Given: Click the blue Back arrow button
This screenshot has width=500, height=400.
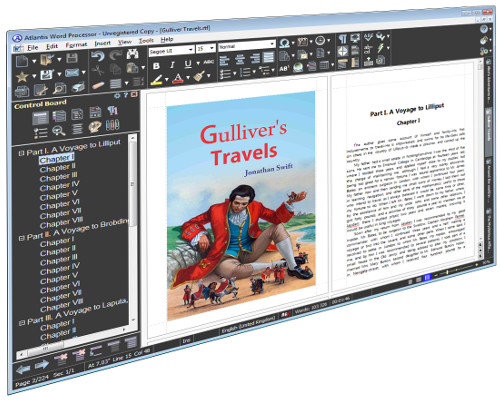Looking at the screenshot, I should pyautogui.click(x=23, y=369).
